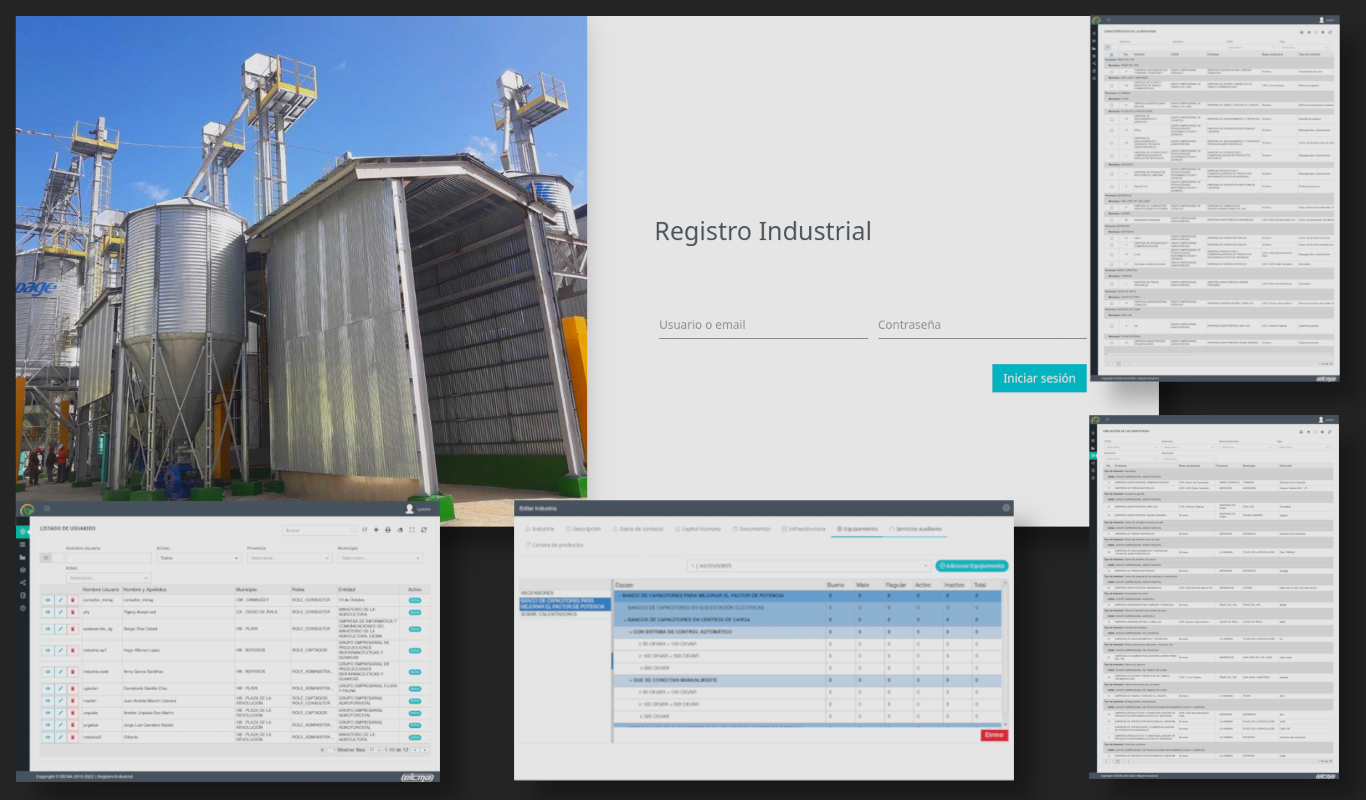
Task: Open the Capital Humano tab
Action: tap(699, 528)
